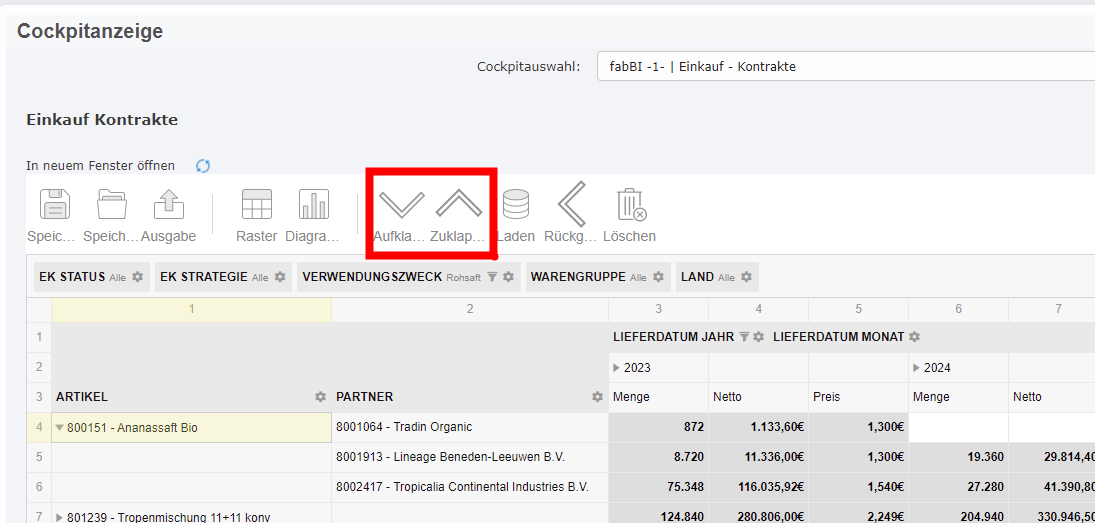Click In neuem Fenster öffnen link
Image resolution: width=1095 pixels, height=523 pixels.
[x=101, y=165]
